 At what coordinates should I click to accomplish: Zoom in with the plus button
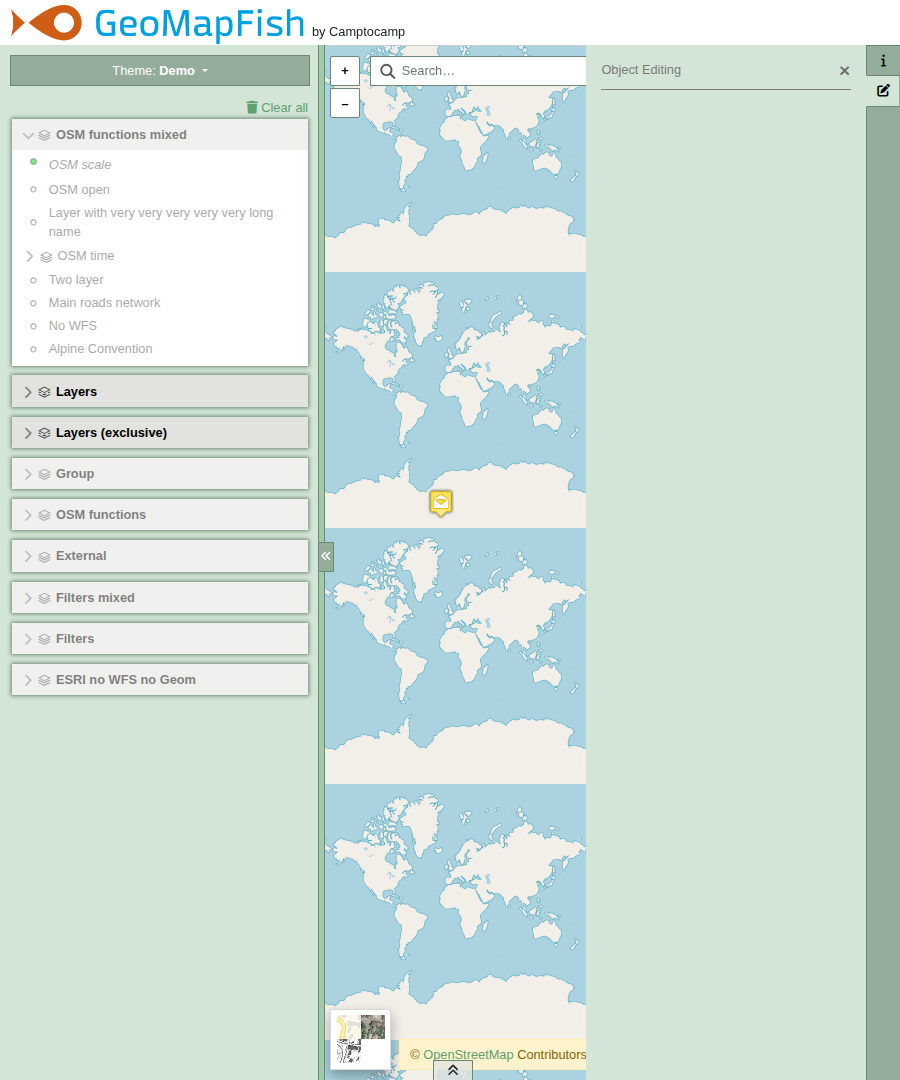[345, 71]
